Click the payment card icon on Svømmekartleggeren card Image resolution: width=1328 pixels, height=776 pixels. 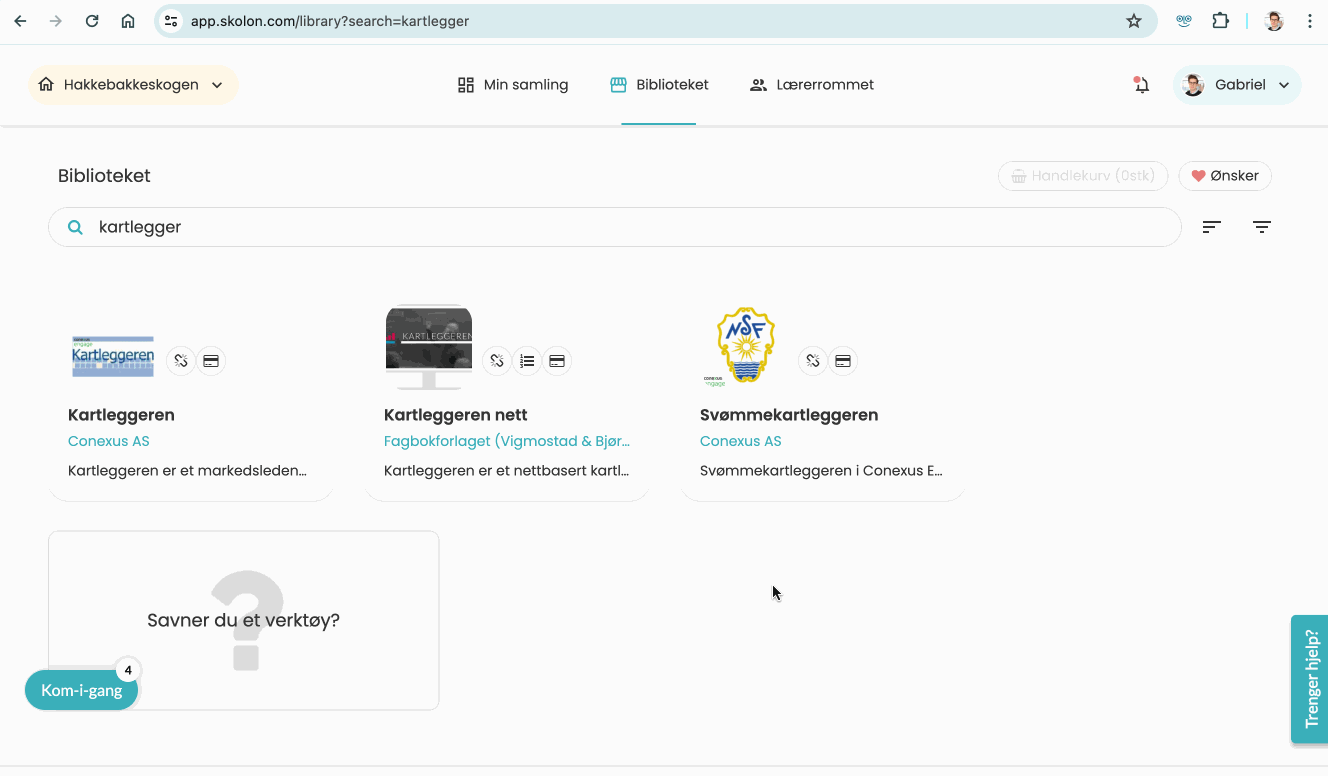click(843, 361)
